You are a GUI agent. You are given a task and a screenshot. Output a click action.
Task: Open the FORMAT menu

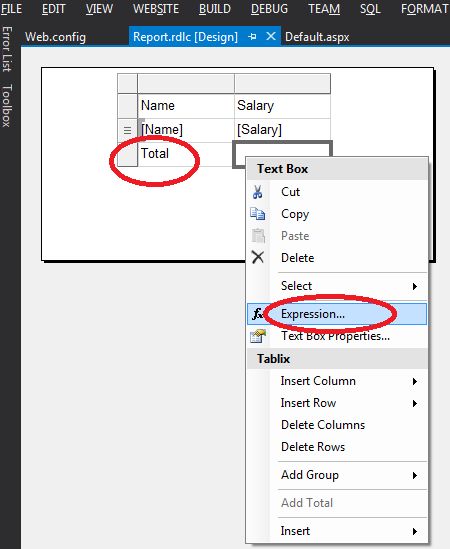425,9
